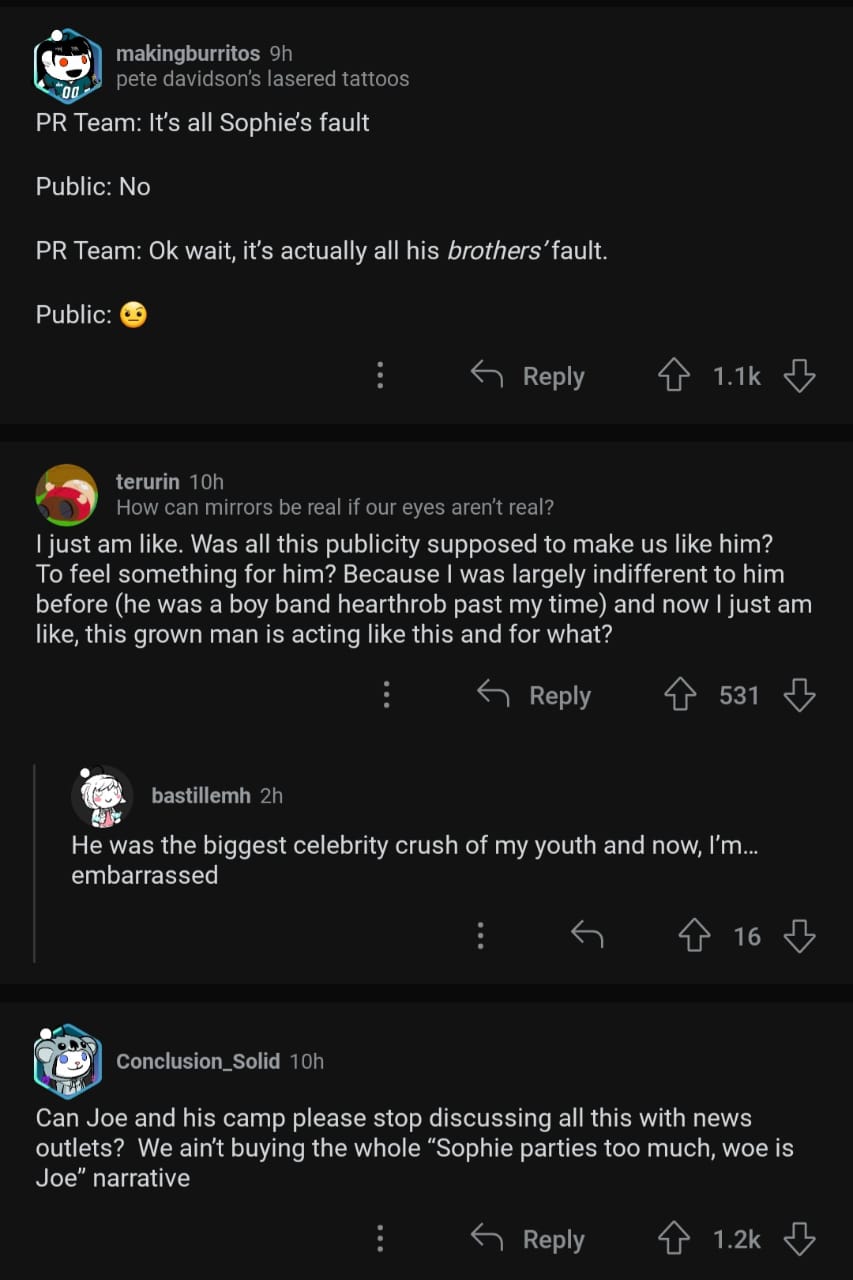Click reply arrow on bastillemh's comment

coord(587,936)
